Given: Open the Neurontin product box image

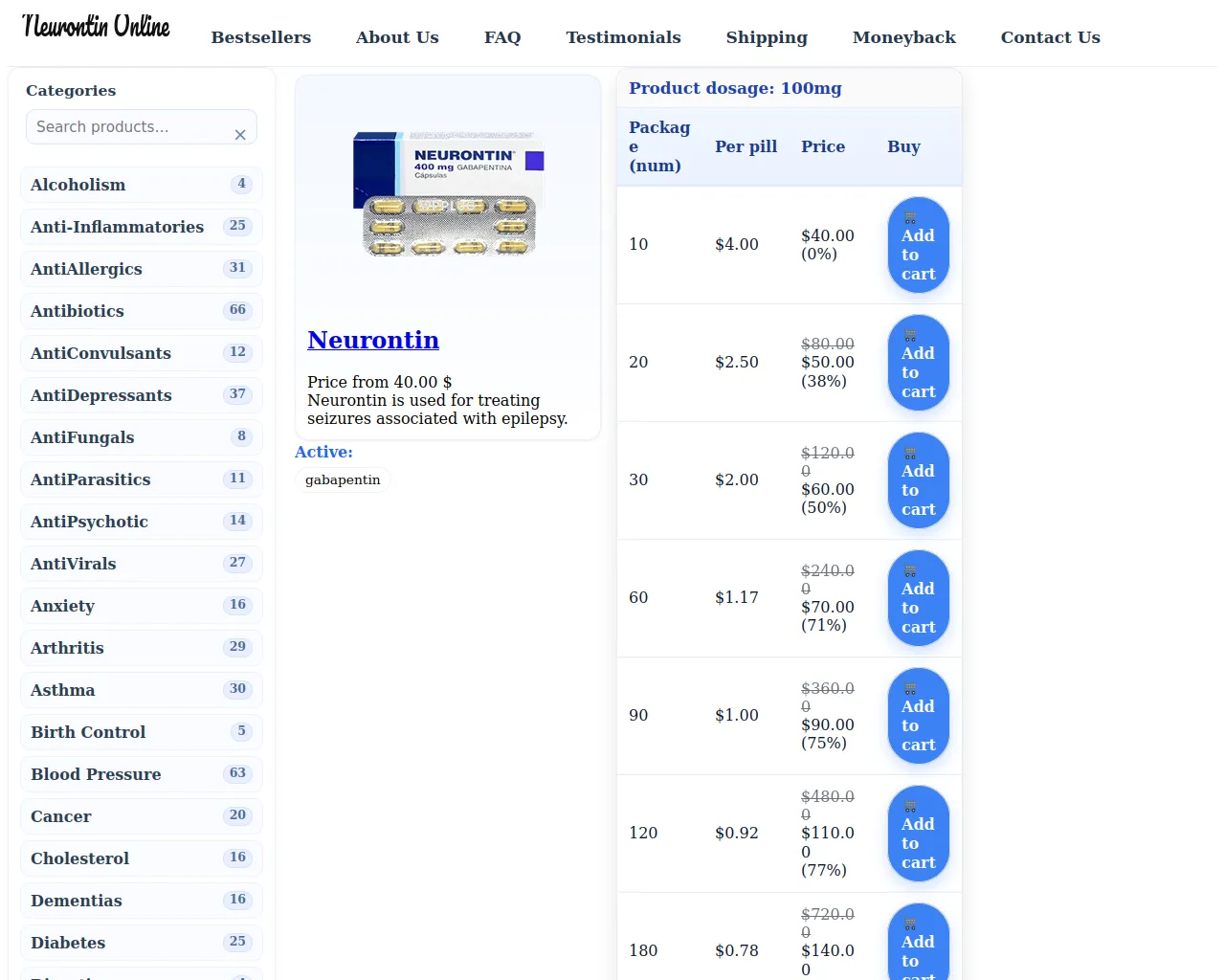Looking at the screenshot, I should pos(448,194).
